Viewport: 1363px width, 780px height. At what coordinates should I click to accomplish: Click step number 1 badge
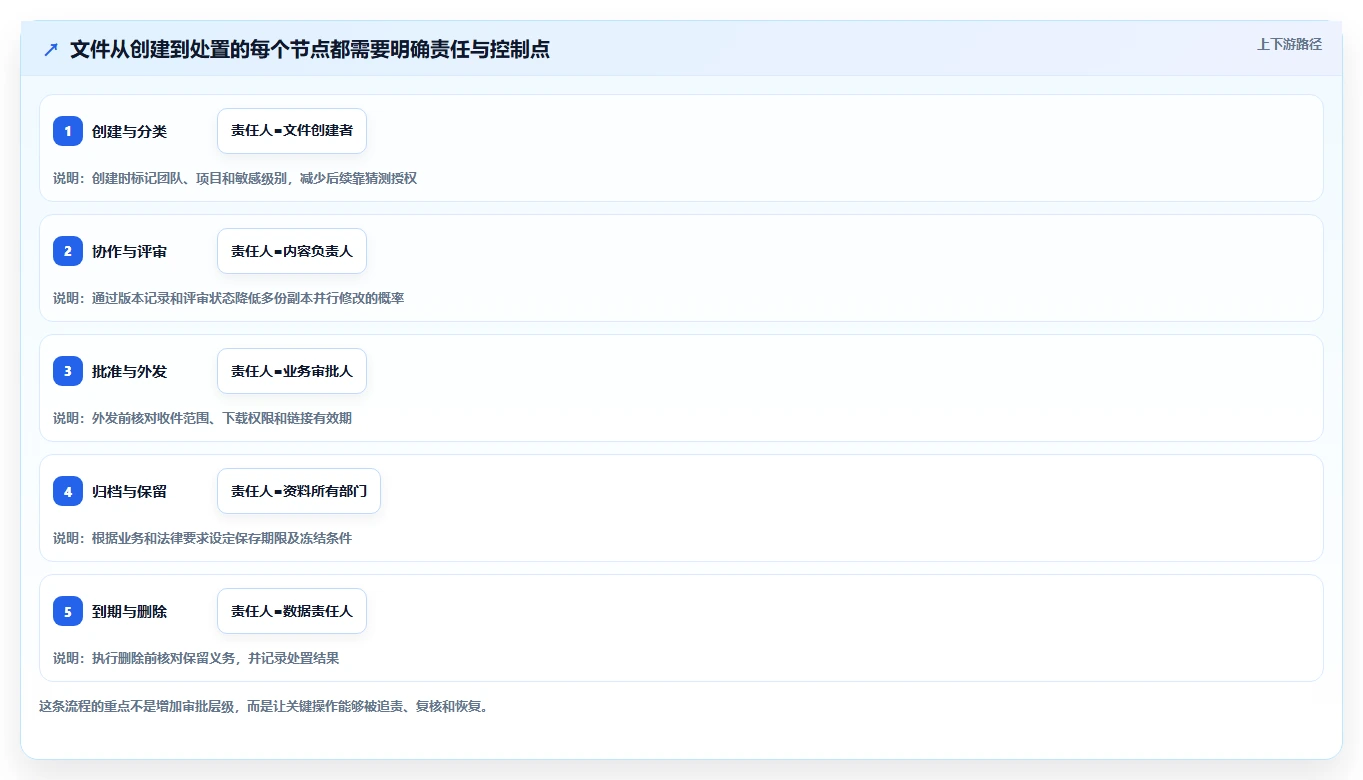(68, 131)
